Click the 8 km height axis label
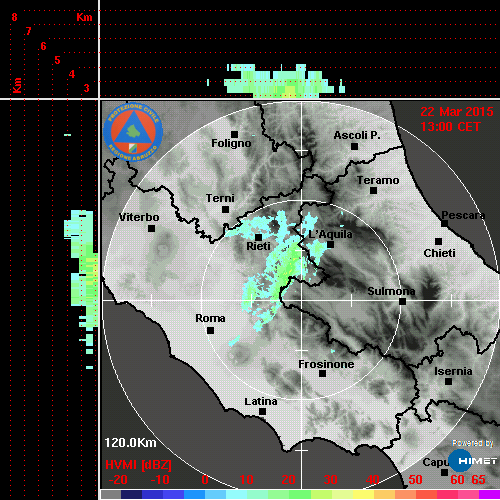 tap(14, 17)
